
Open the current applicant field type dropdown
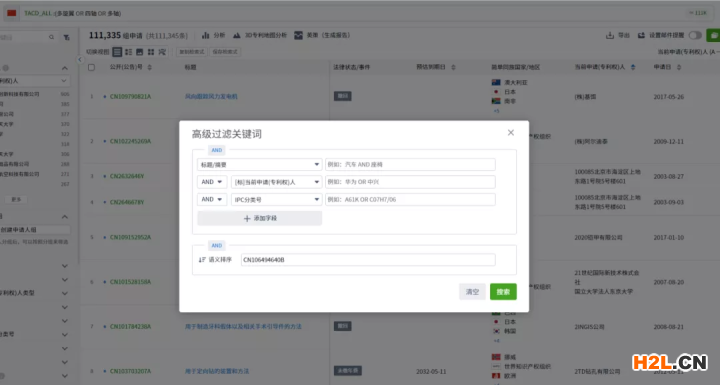tap(276, 182)
